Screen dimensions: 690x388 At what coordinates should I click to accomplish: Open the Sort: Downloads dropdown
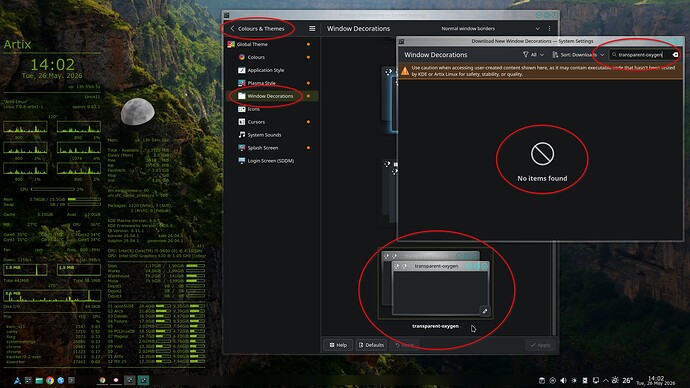[578, 55]
